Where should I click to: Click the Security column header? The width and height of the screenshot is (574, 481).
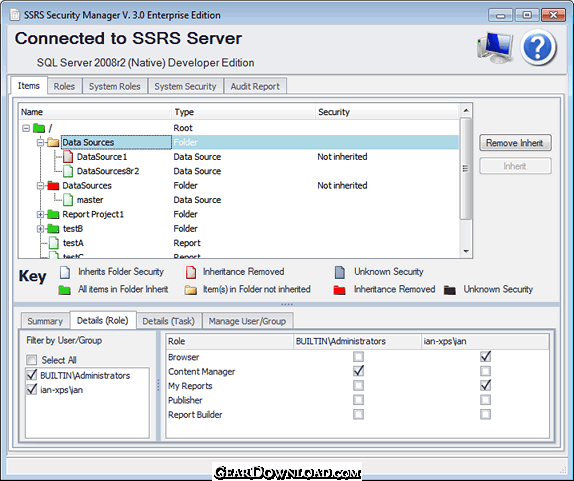tap(387, 112)
